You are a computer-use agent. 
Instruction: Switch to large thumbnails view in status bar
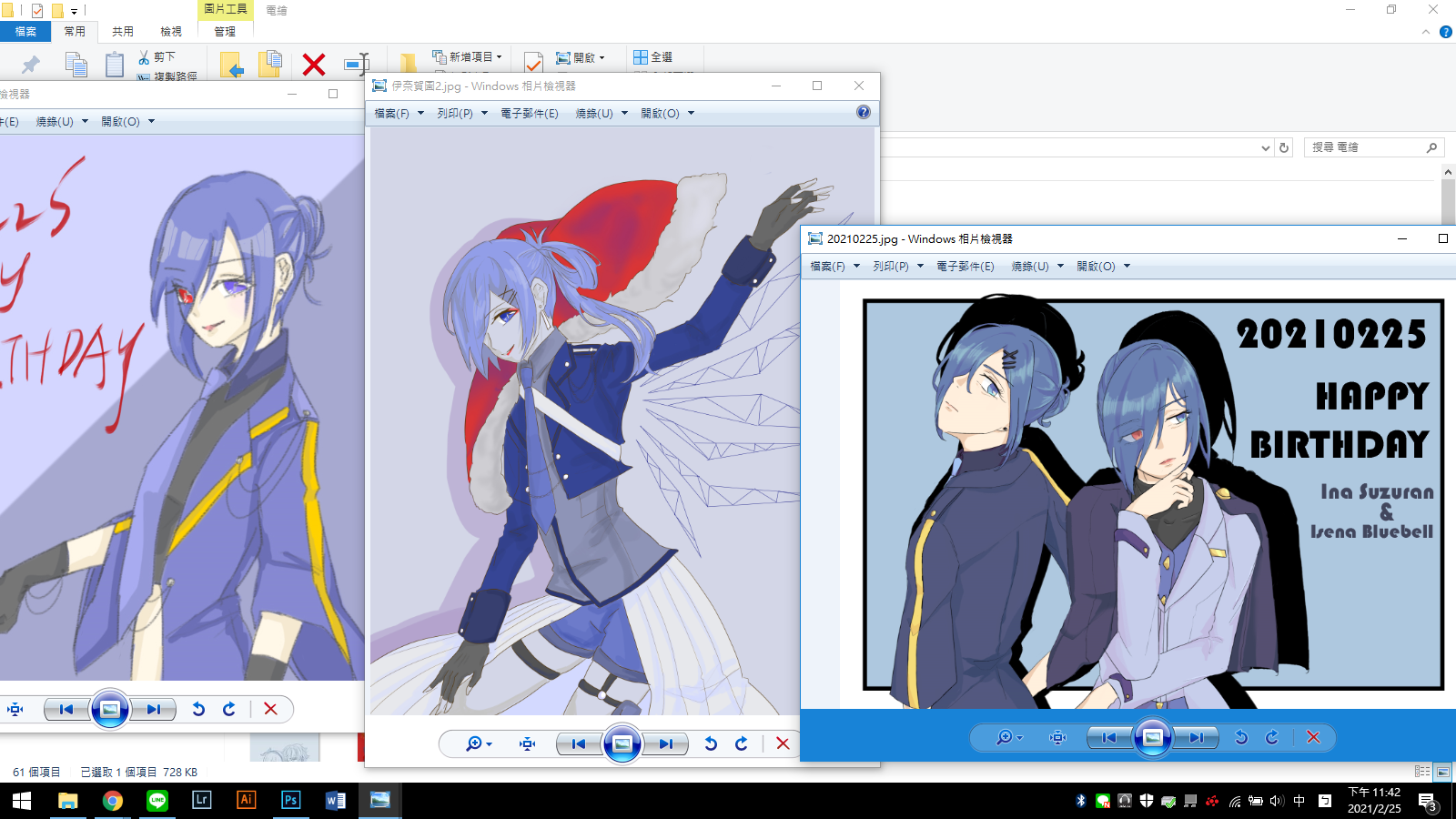[x=1442, y=772]
